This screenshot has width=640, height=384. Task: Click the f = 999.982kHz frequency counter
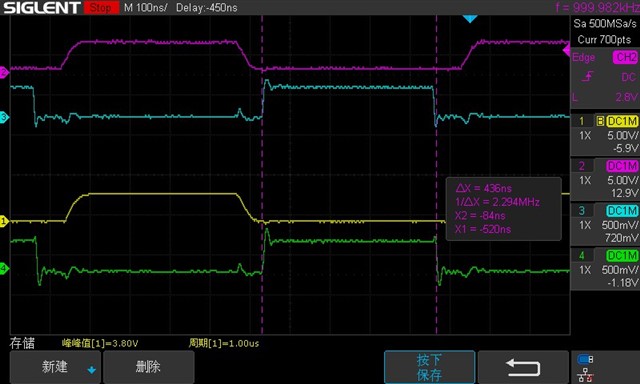(597, 7)
